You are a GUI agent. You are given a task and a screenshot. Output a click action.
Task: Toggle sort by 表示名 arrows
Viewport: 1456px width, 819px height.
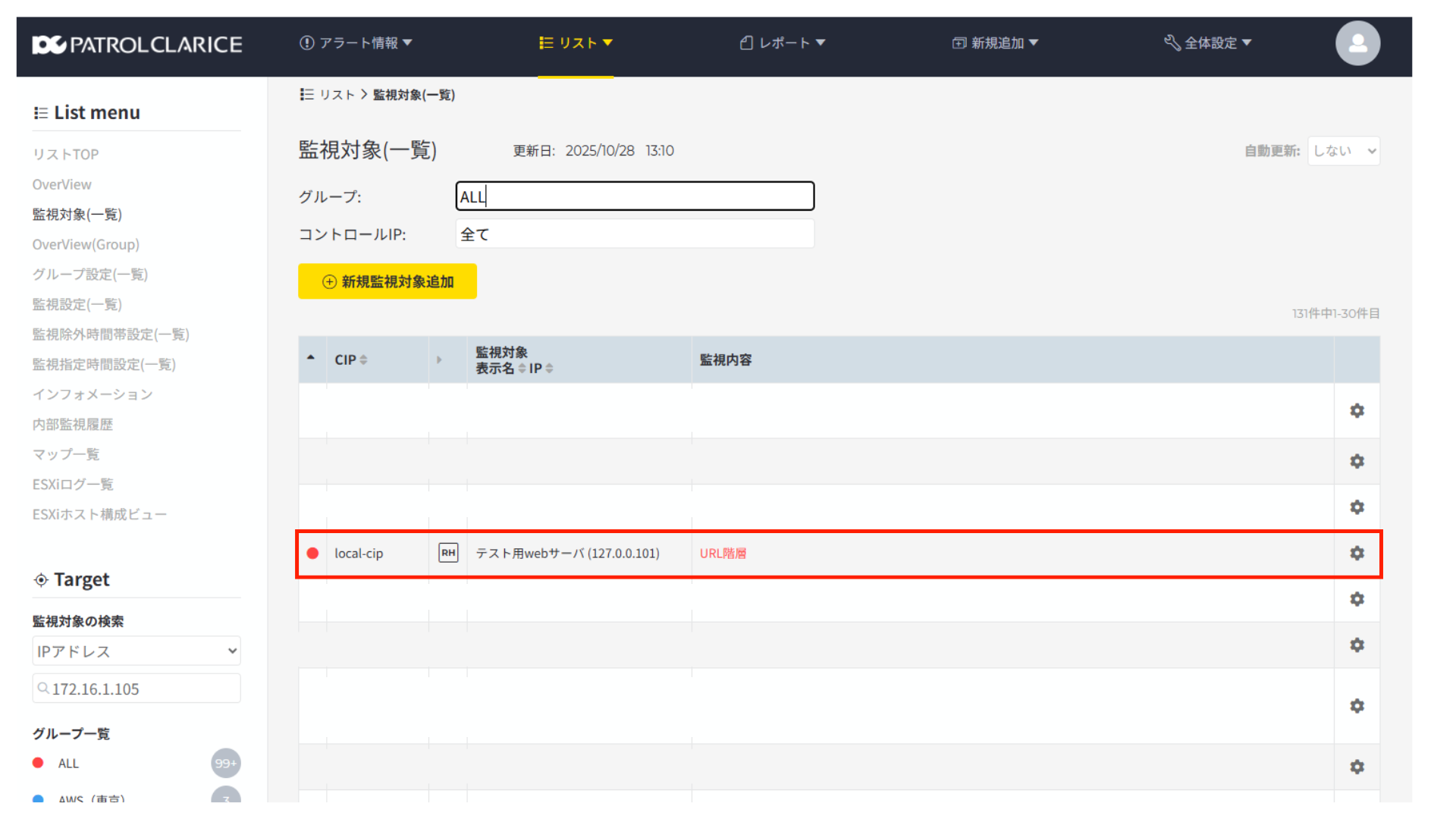click(x=522, y=369)
